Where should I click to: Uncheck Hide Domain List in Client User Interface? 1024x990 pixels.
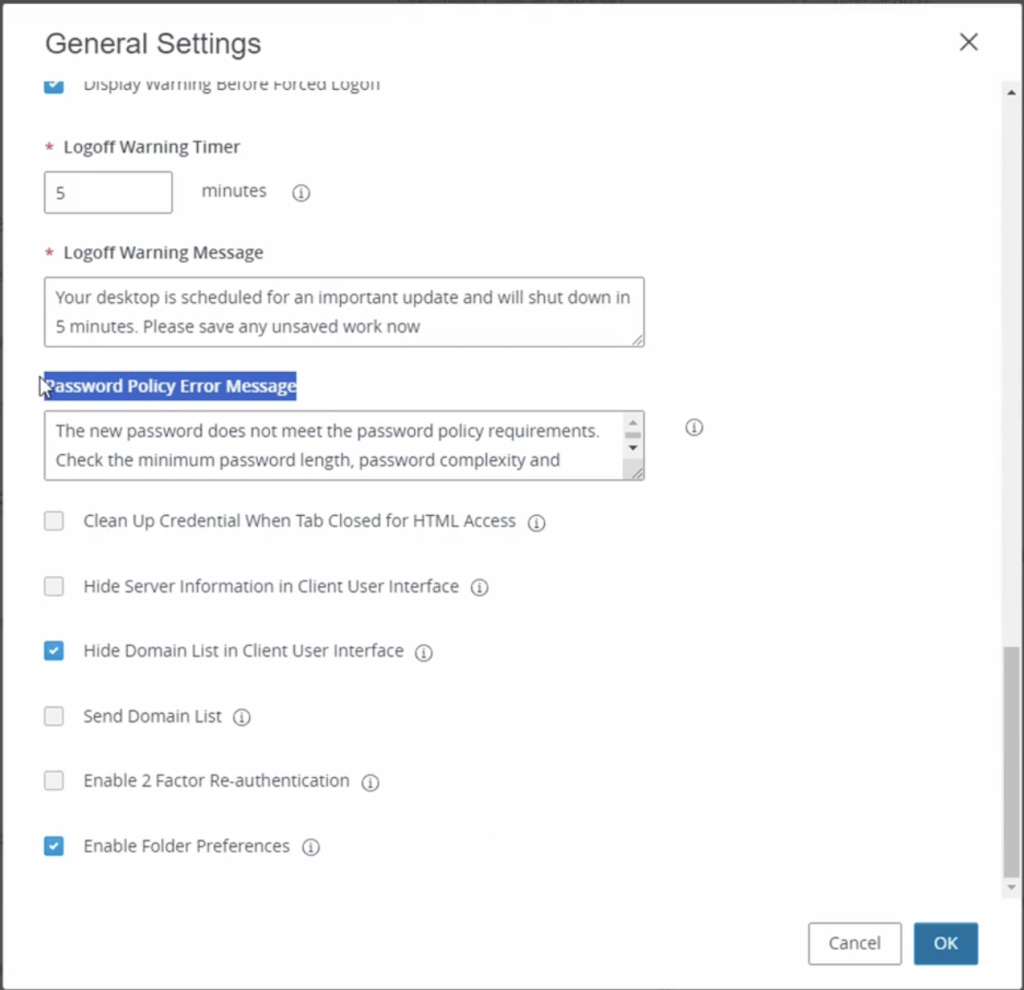54,650
